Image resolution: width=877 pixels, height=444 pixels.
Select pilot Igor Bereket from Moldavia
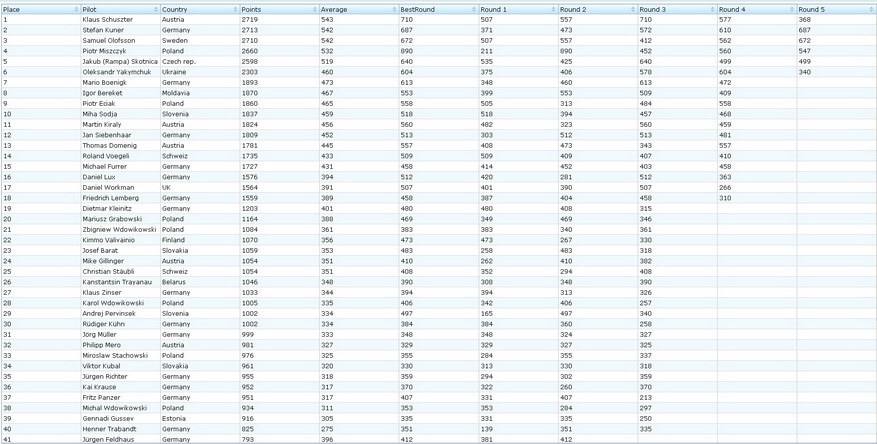(102, 93)
